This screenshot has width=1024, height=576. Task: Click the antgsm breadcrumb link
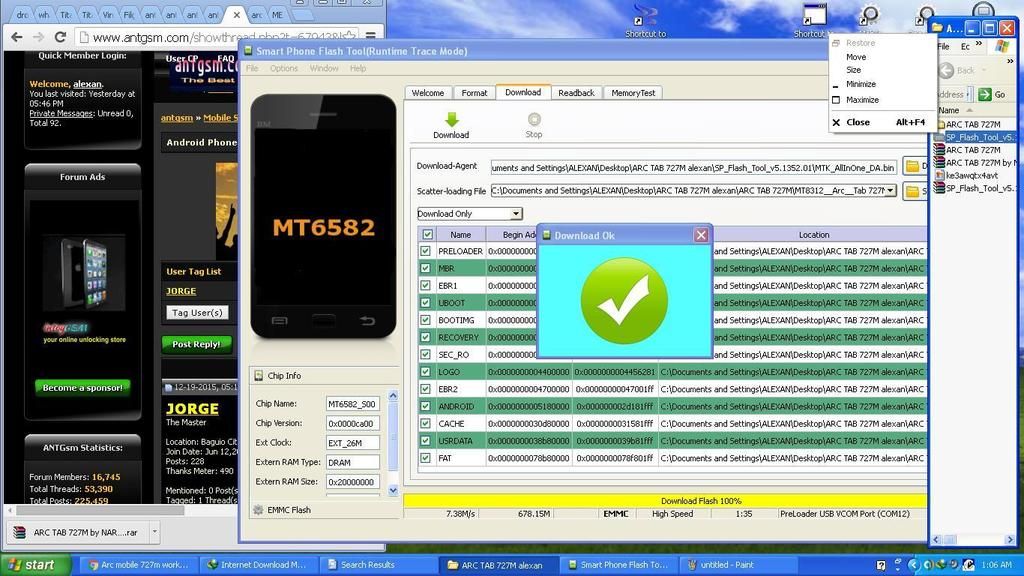tap(176, 118)
